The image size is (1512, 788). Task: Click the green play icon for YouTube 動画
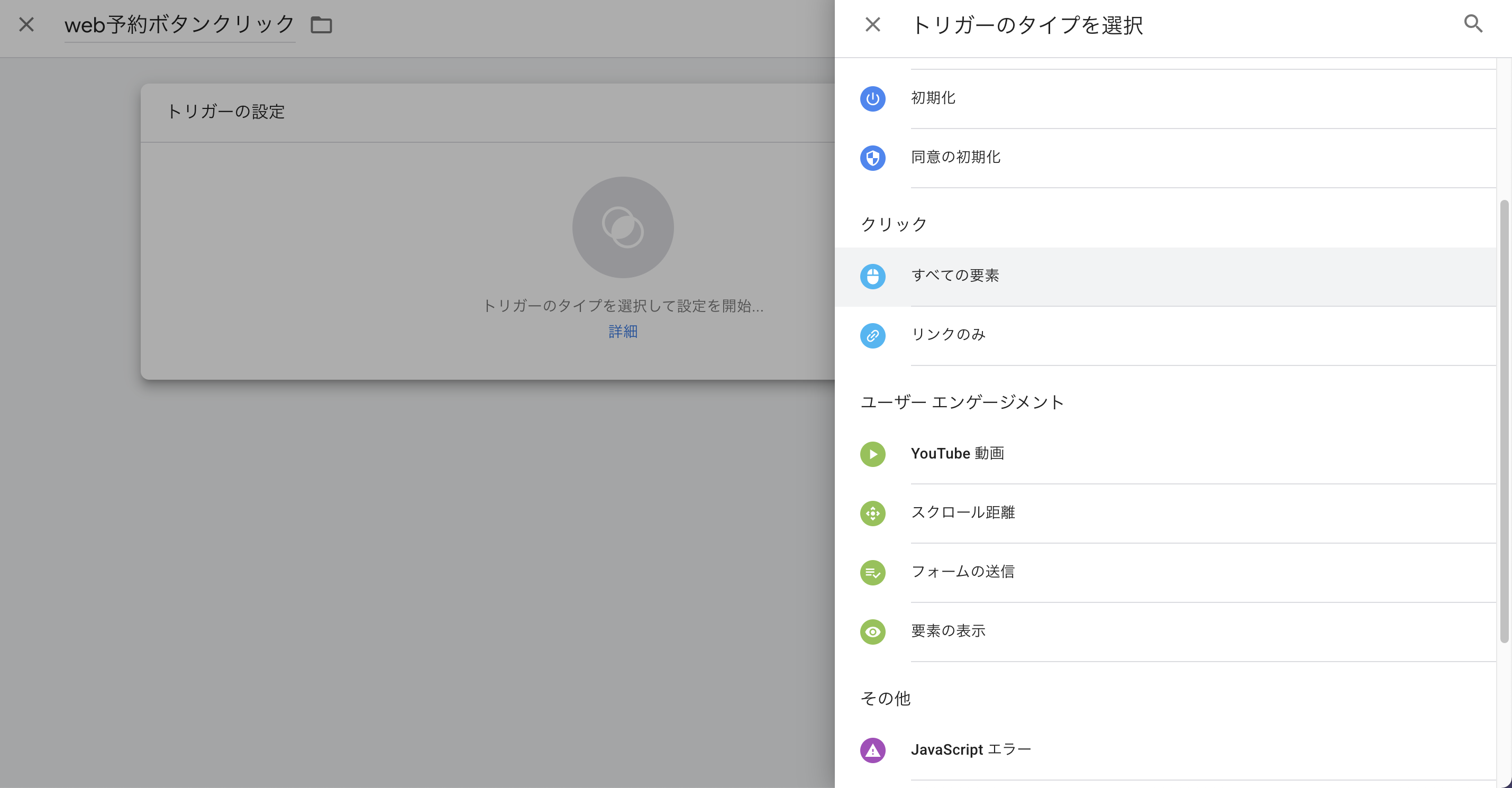click(x=872, y=454)
